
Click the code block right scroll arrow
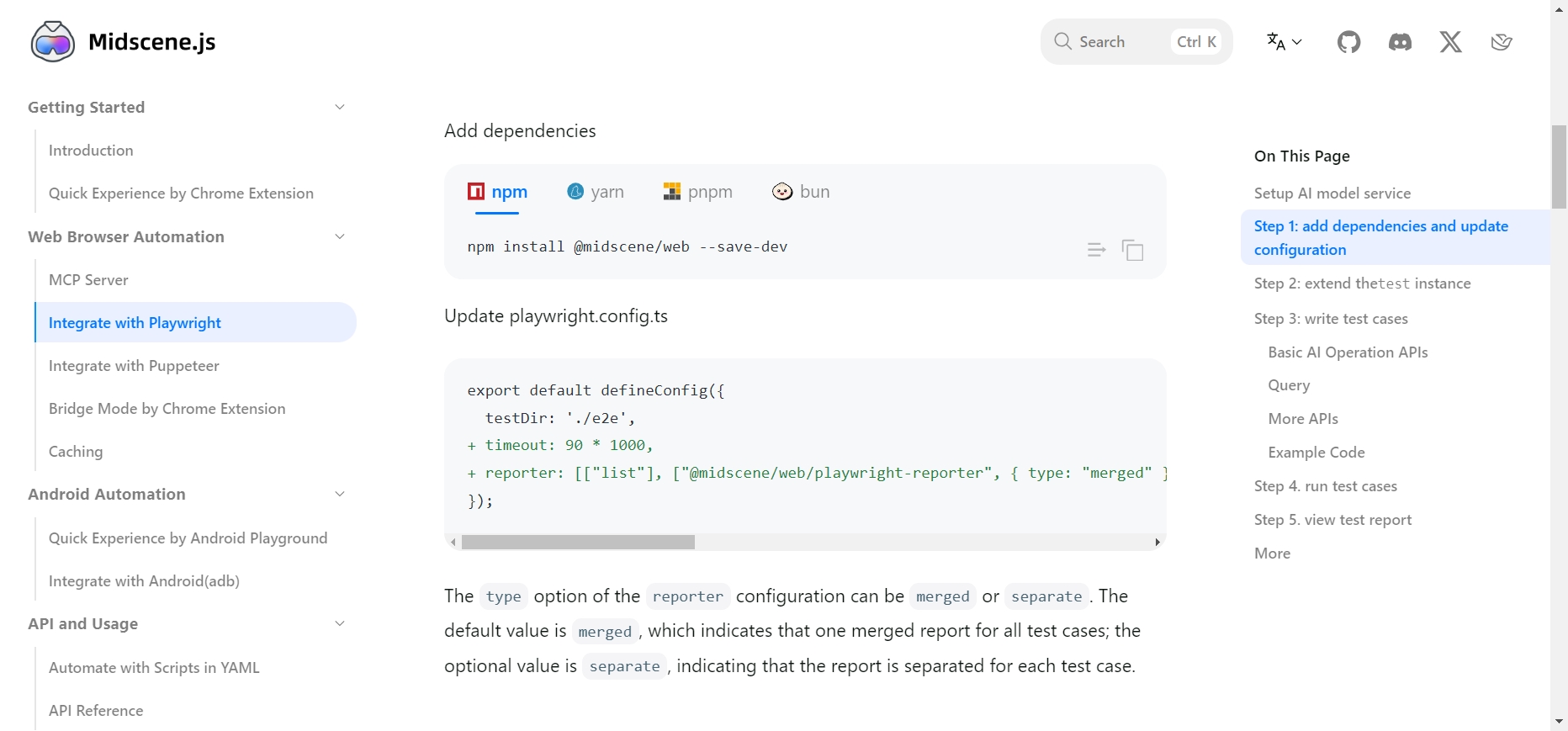tap(1157, 543)
